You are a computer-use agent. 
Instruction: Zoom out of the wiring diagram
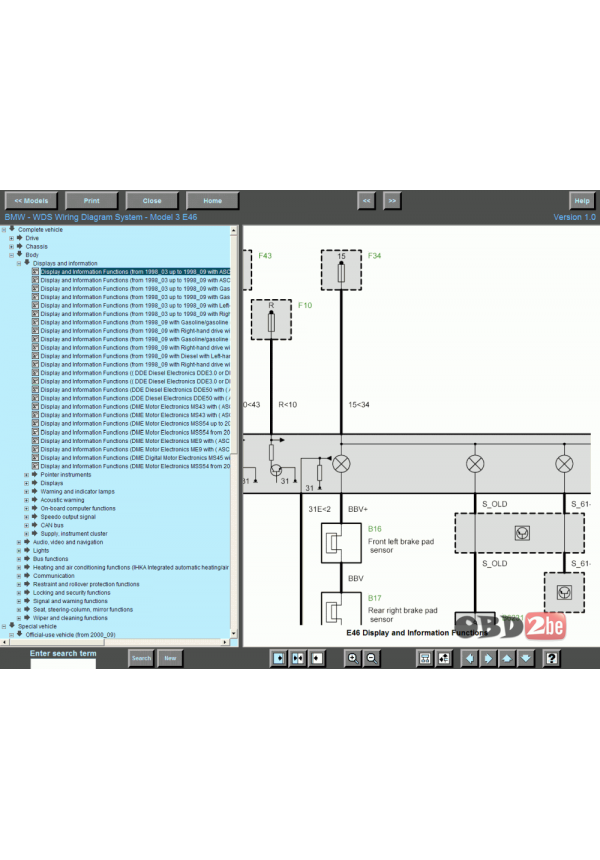[372, 658]
